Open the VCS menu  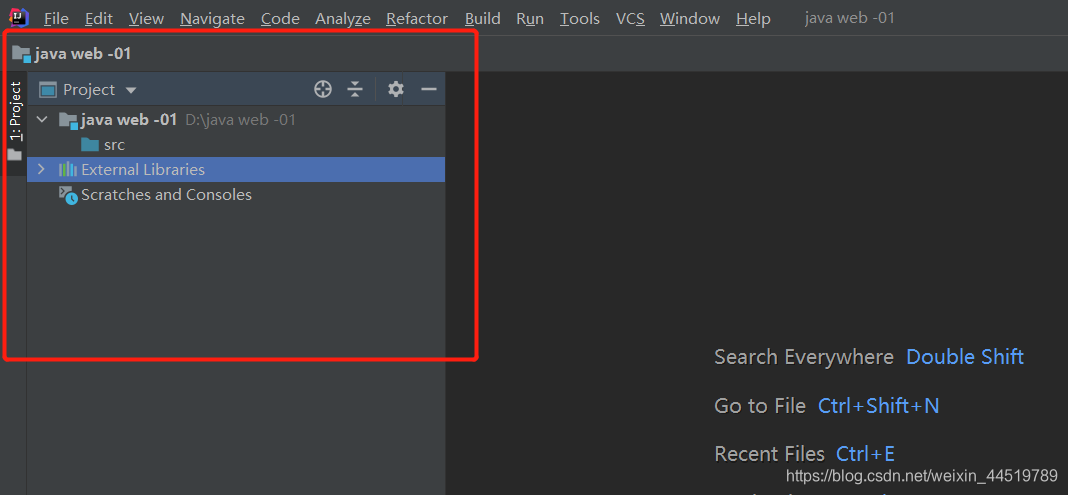(x=630, y=18)
